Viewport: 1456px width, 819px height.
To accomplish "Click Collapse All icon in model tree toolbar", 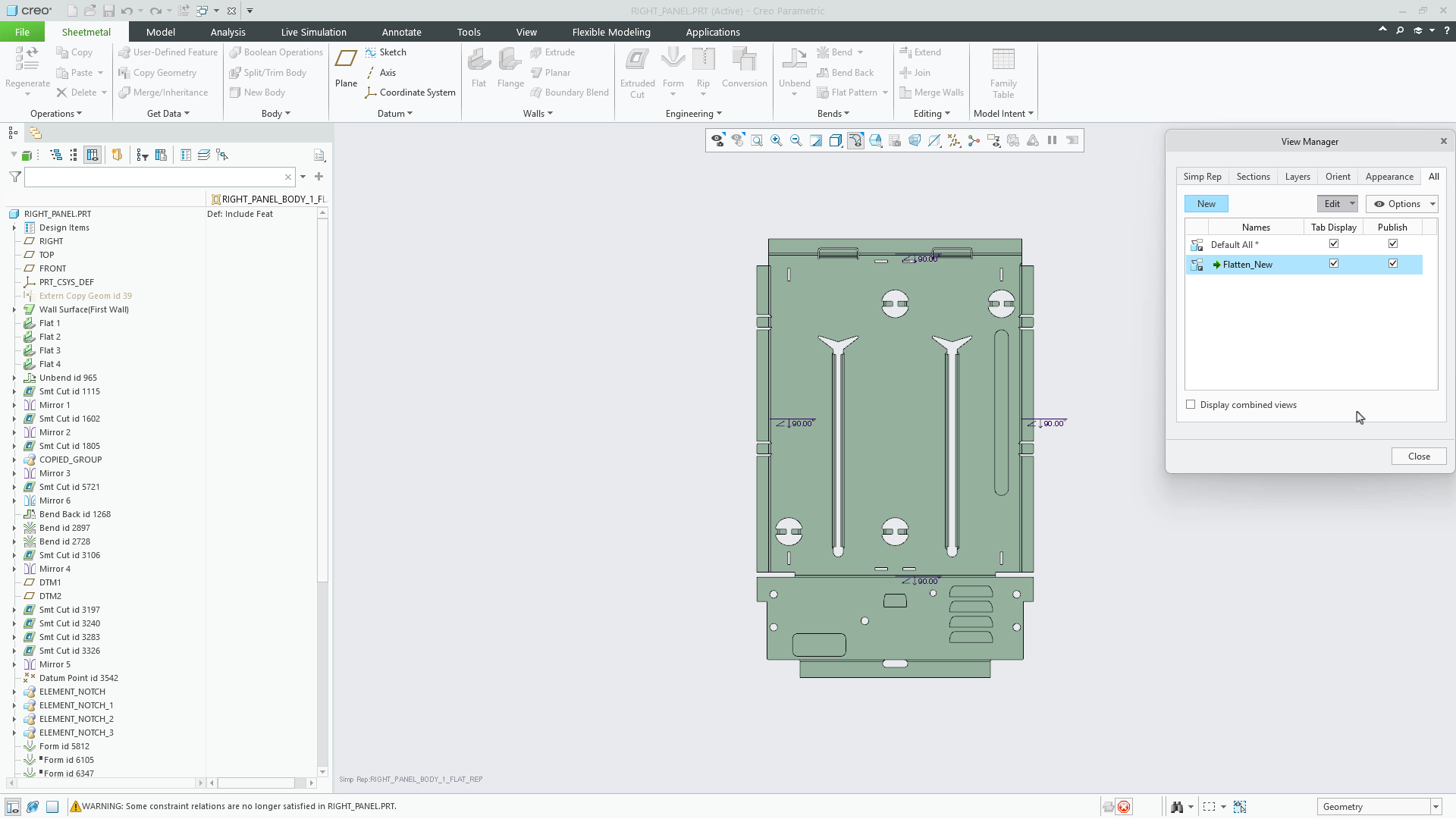I will (x=74, y=155).
